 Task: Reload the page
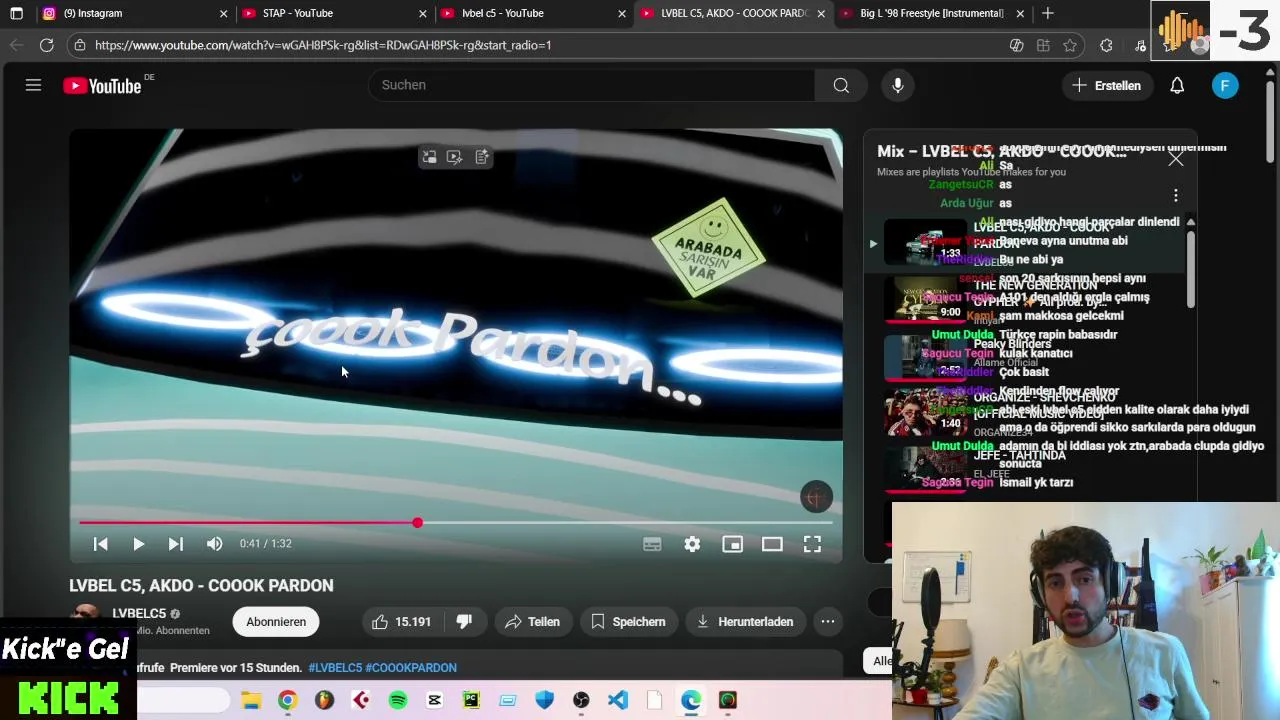(46, 45)
